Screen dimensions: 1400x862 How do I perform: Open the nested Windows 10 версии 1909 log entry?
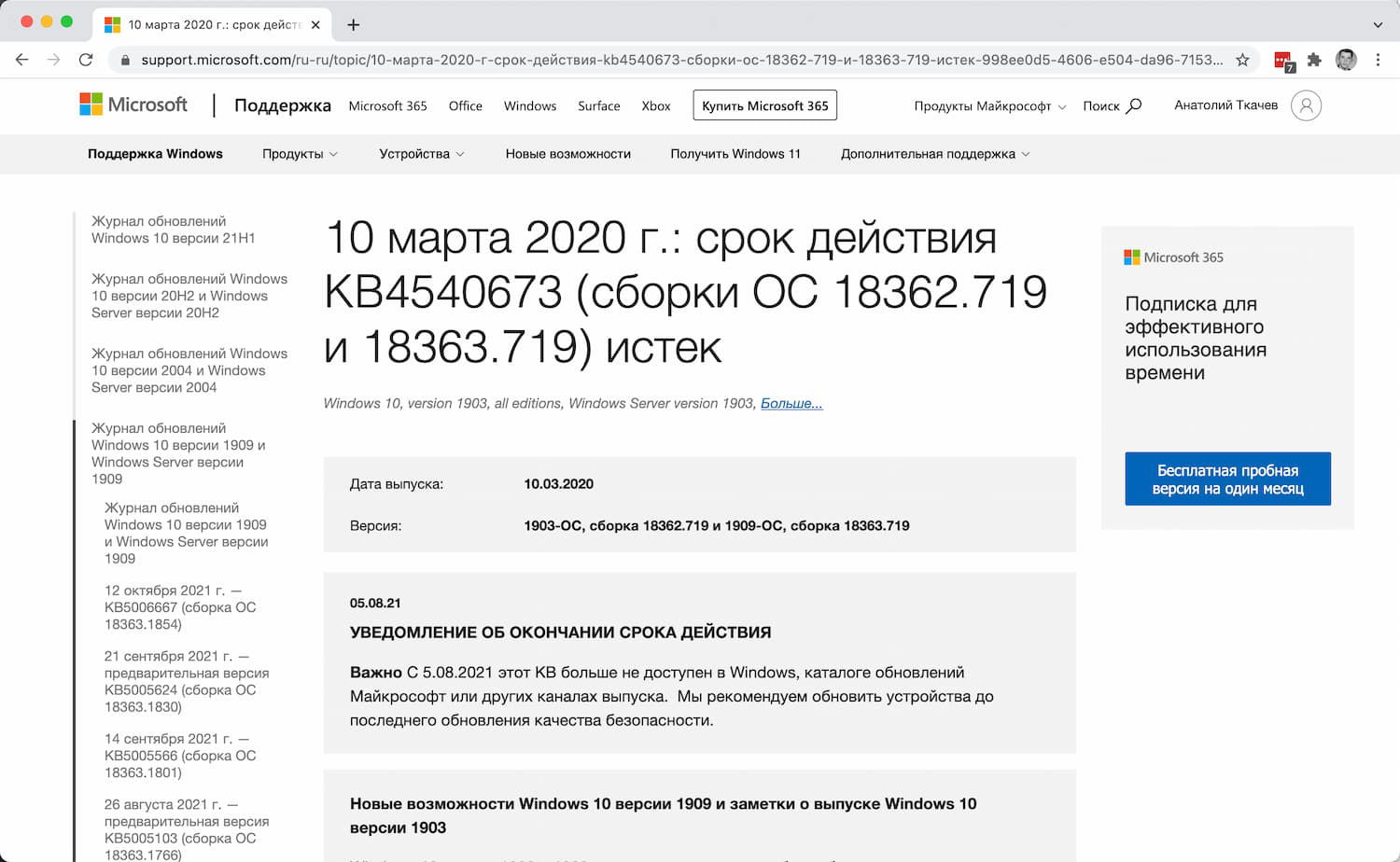tap(187, 533)
